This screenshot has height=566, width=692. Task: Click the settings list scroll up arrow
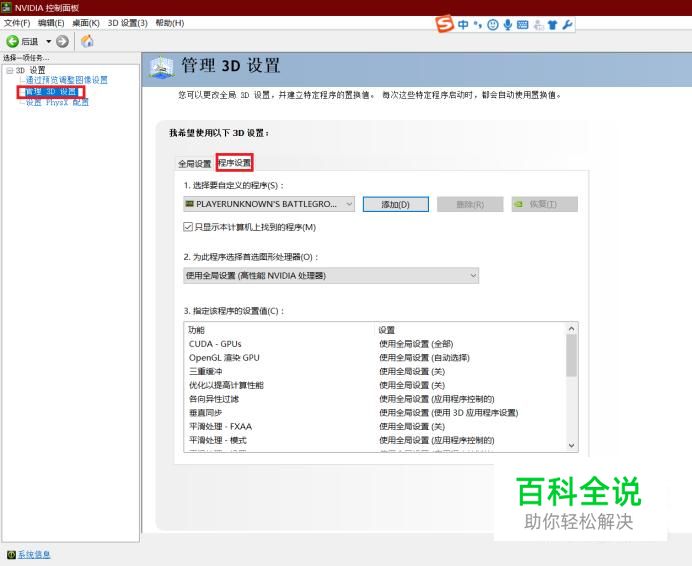tap(572, 328)
